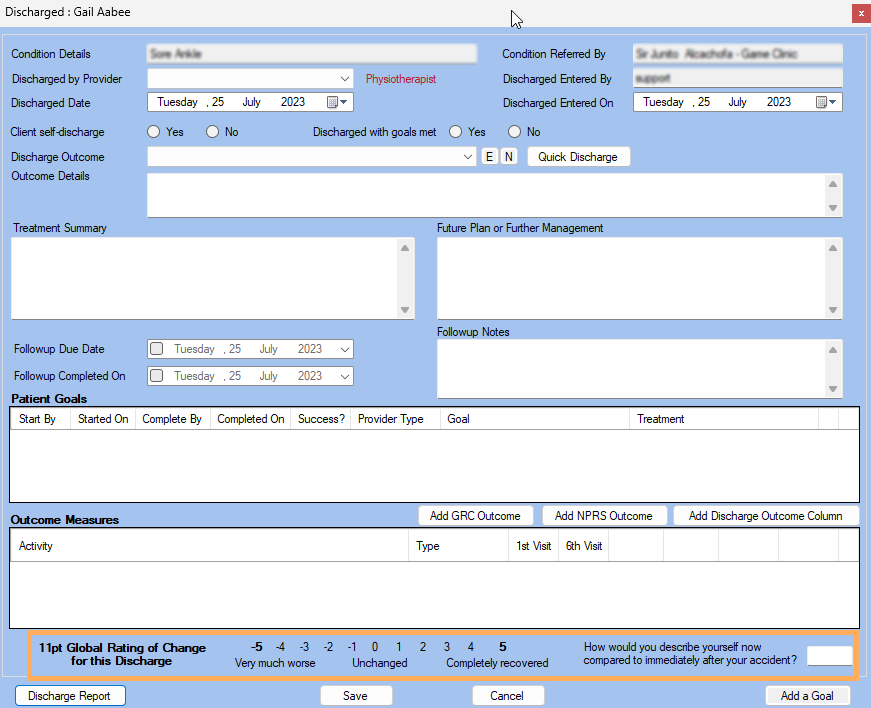The image size is (871, 708).
Task: Click the N button beside Discharge Outcome
Action: (508, 157)
